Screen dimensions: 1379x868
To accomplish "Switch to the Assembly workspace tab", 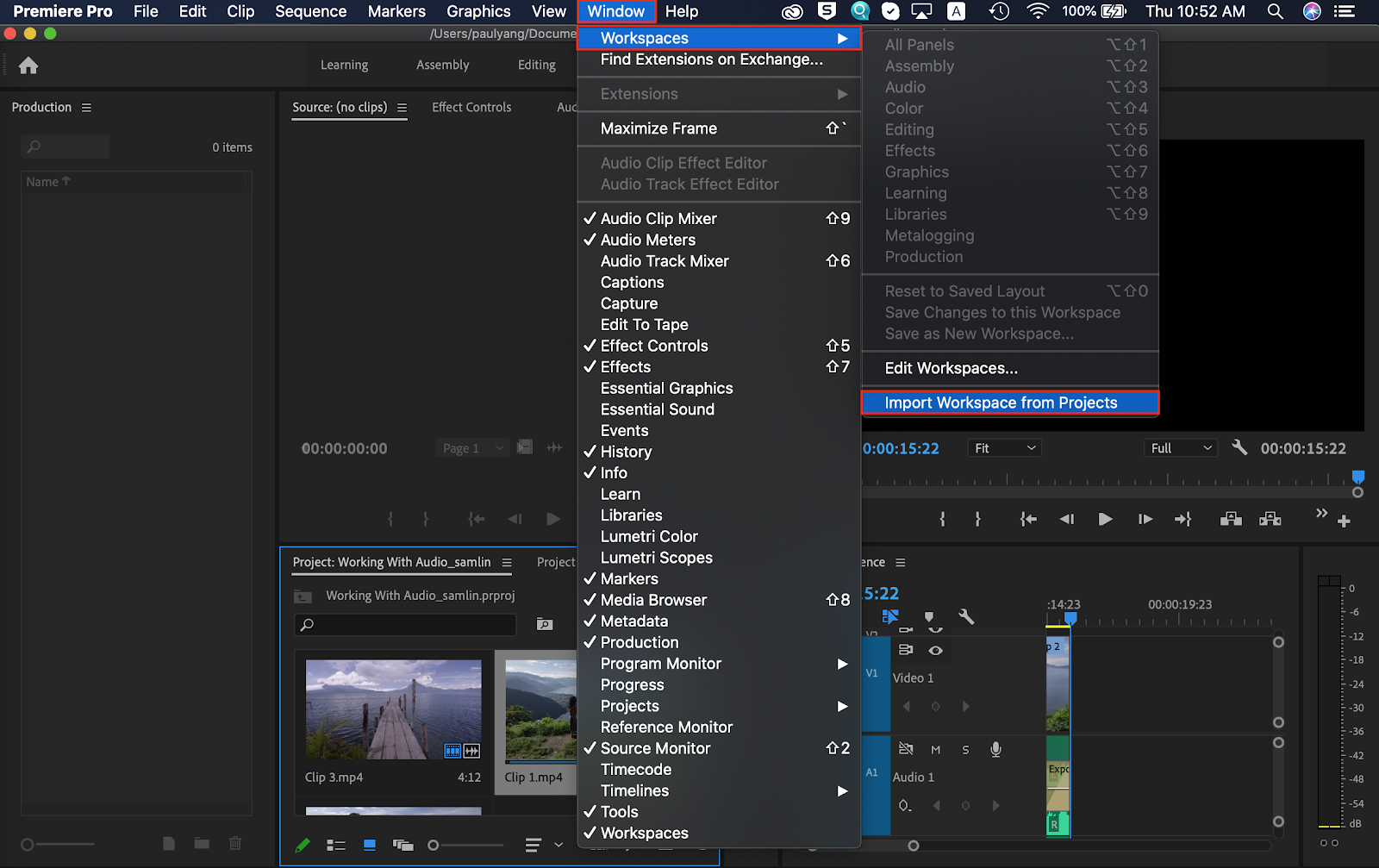I will 442,65.
